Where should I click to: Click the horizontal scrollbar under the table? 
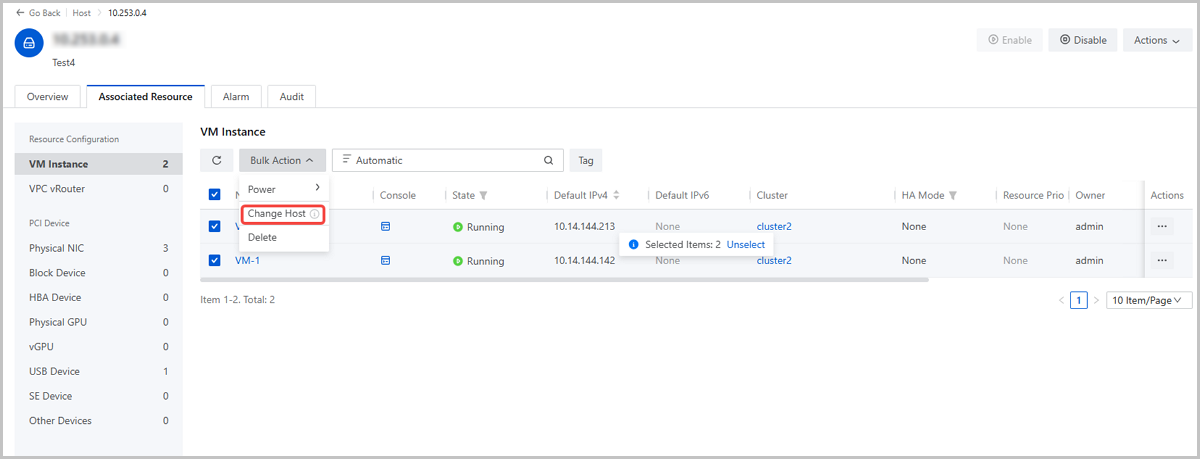tap(564, 280)
